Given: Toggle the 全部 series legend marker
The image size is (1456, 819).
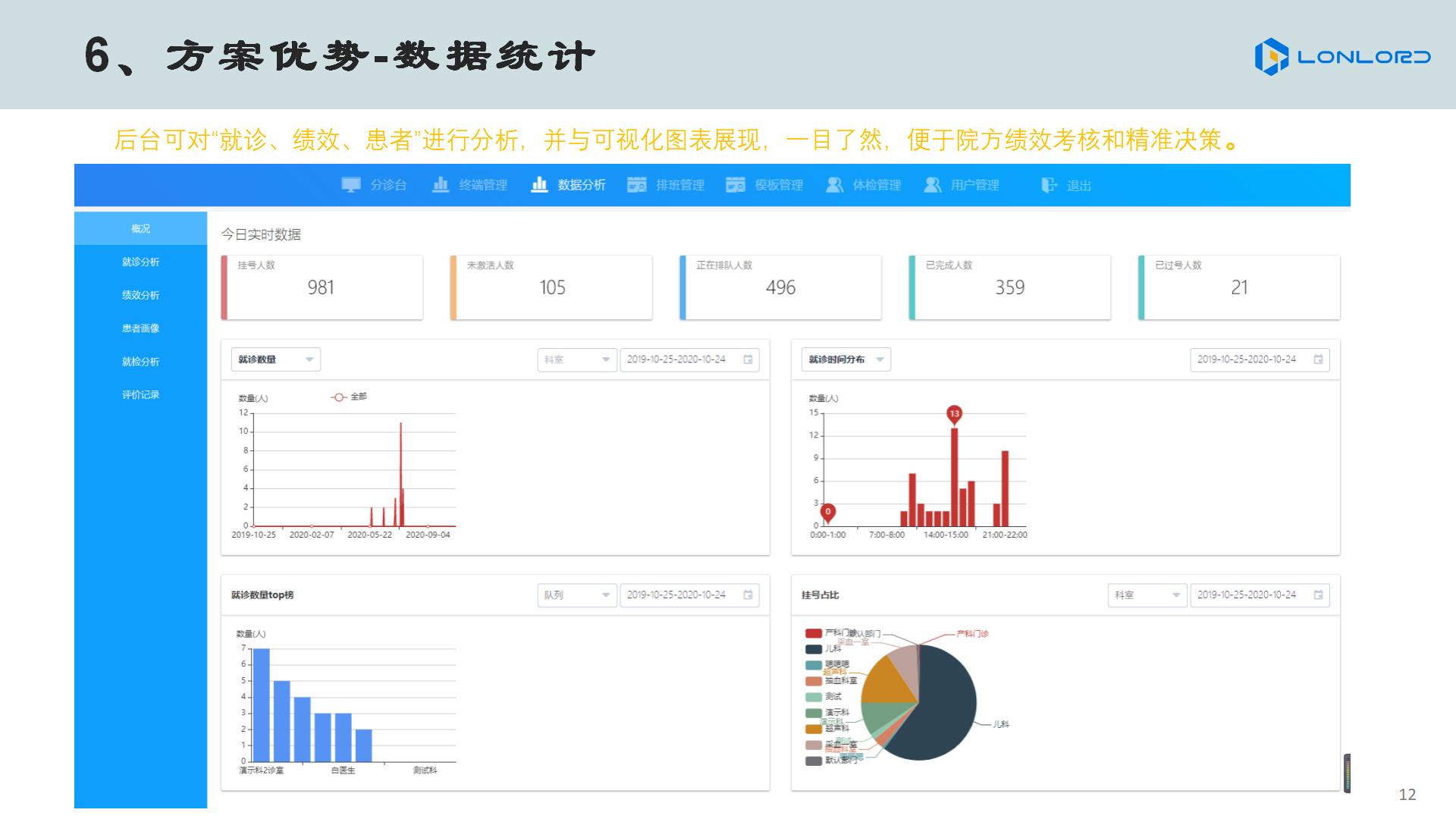Looking at the screenshot, I should 339,397.
